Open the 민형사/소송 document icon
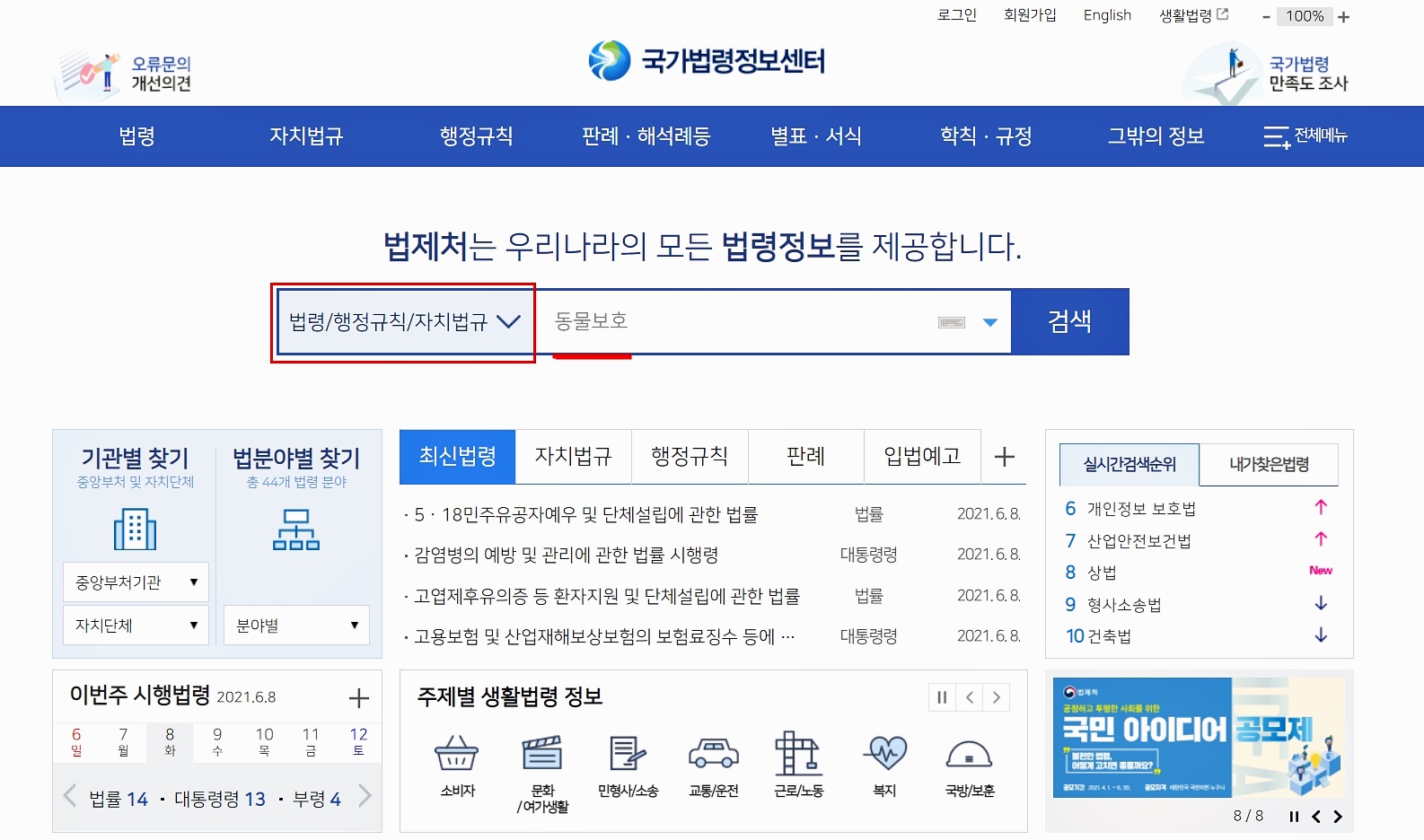 (x=628, y=752)
